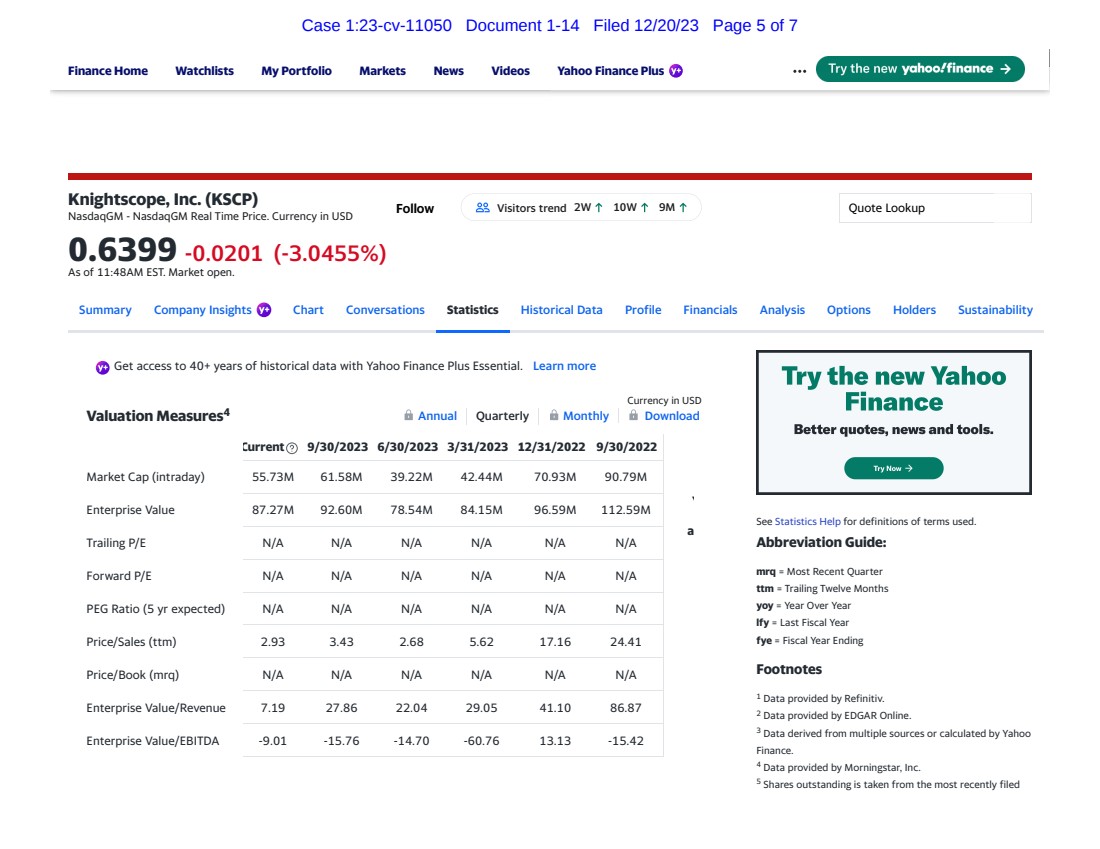Switch valuation measures to Annual
The height and width of the screenshot is (849, 1100).
(437, 416)
